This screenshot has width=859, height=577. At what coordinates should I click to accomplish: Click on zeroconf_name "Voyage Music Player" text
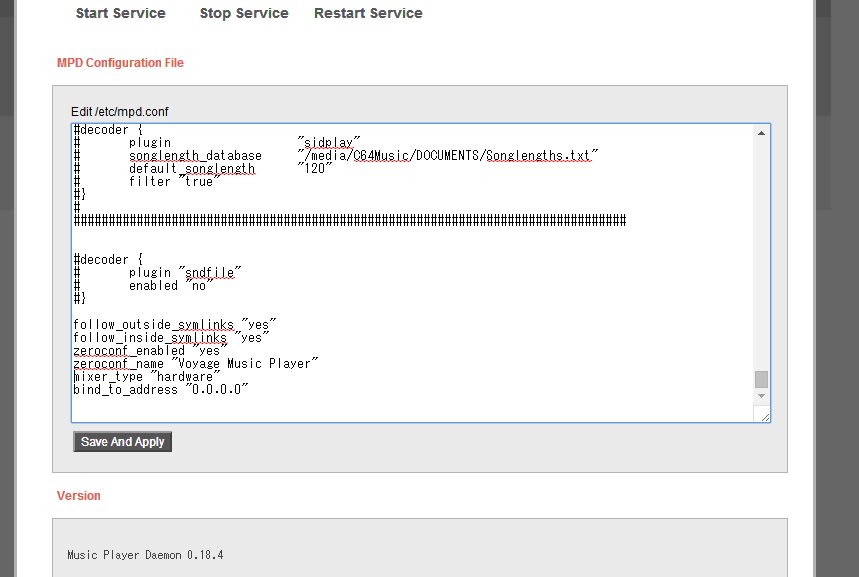[x=195, y=363]
